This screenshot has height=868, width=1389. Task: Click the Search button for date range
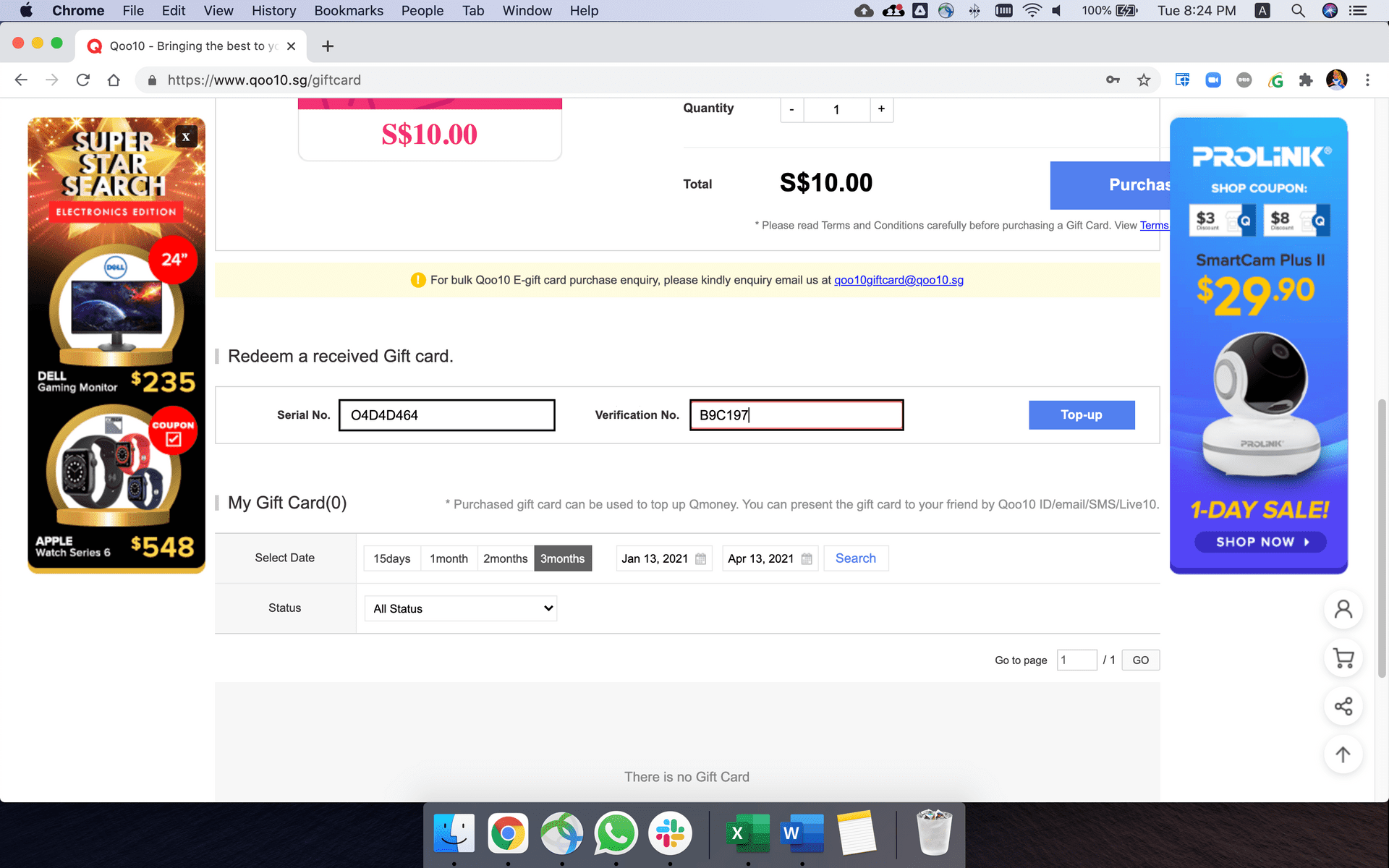click(856, 558)
